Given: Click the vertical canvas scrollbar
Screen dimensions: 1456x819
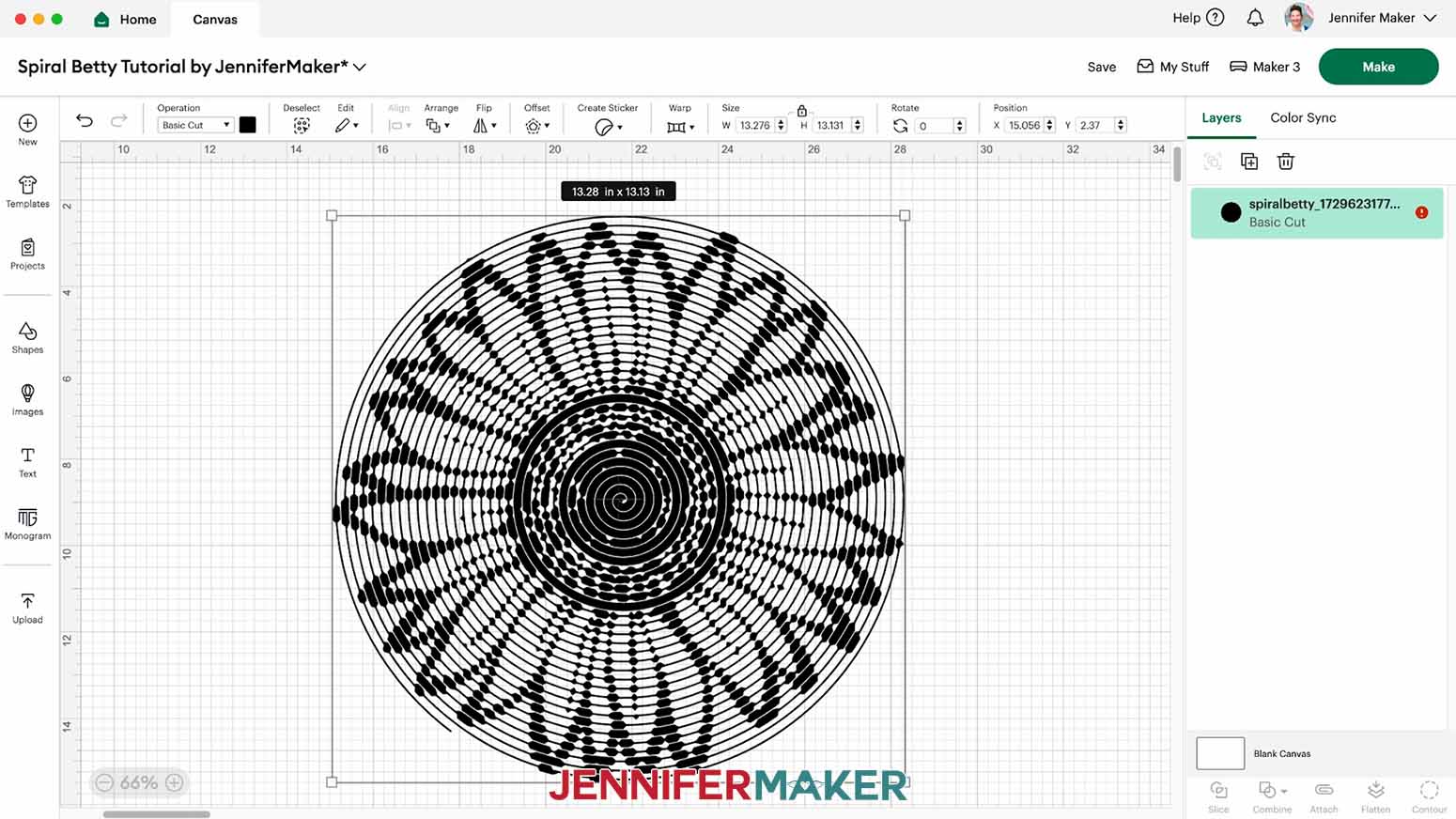Looking at the screenshot, I should point(1176,164).
